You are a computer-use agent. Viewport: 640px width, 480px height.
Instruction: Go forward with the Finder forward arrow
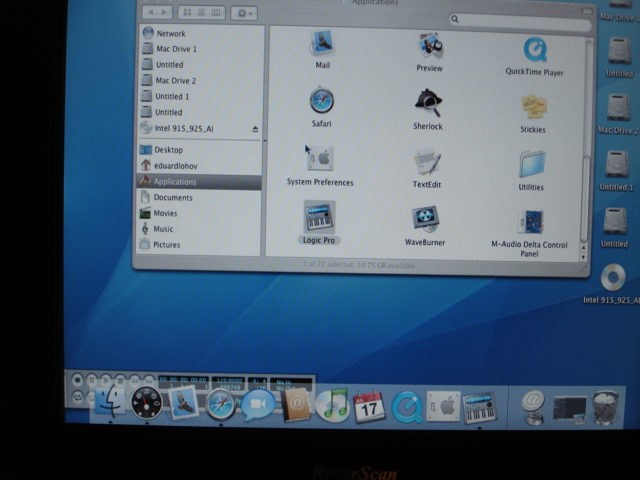point(164,12)
